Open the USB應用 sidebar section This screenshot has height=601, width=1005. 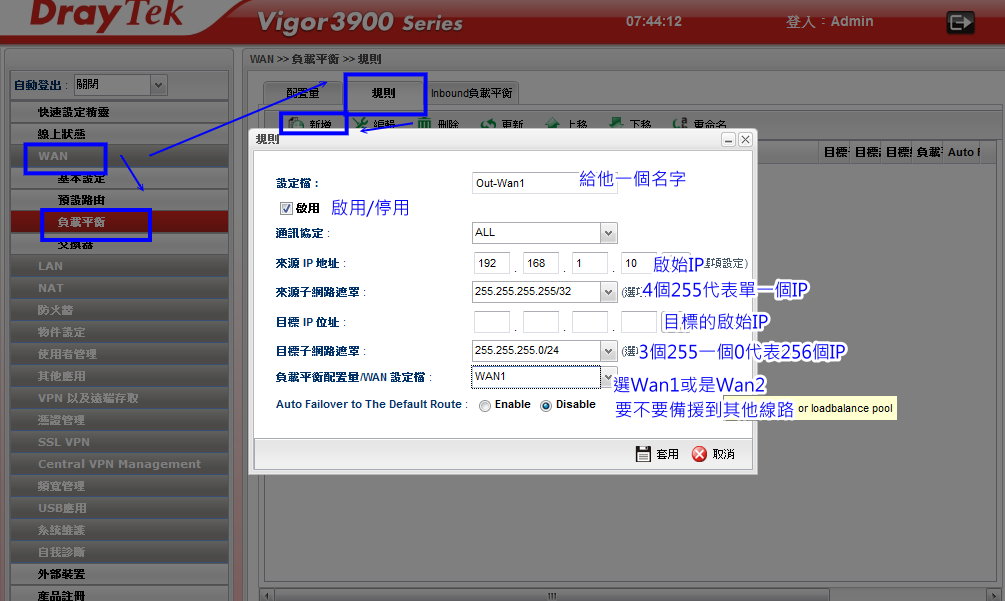click(x=119, y=508)
